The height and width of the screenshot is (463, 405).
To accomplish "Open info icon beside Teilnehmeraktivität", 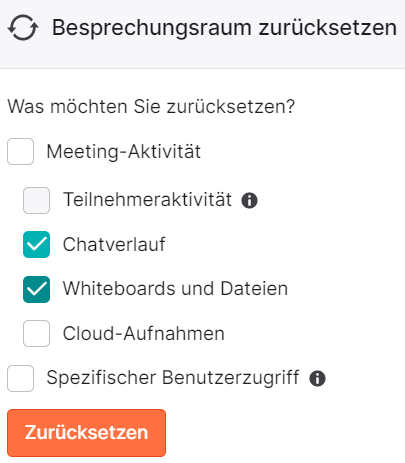I will tap(249, 200).
